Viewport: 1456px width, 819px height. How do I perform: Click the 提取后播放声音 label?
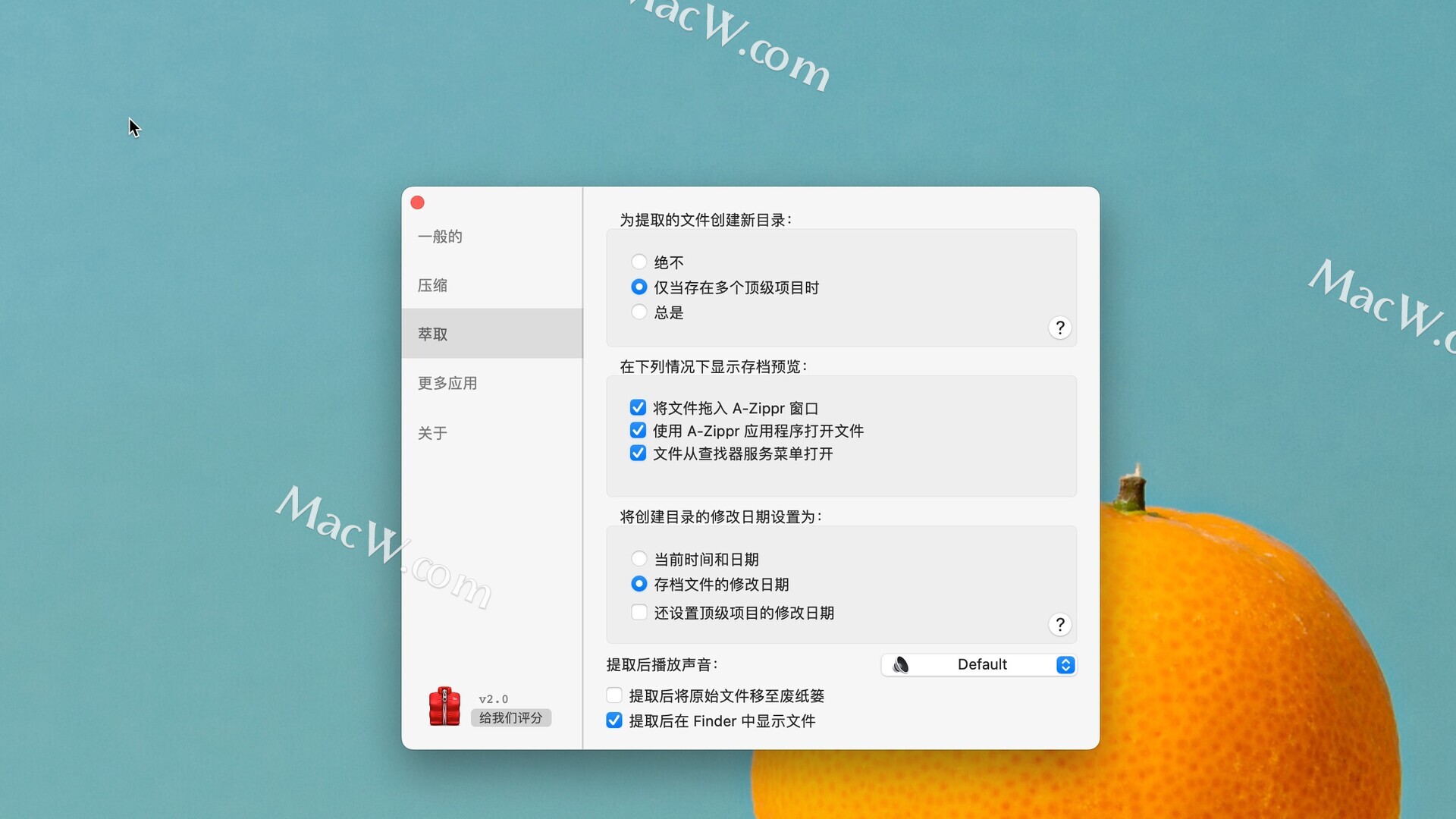pyautogui.click(x=662, y=665)
